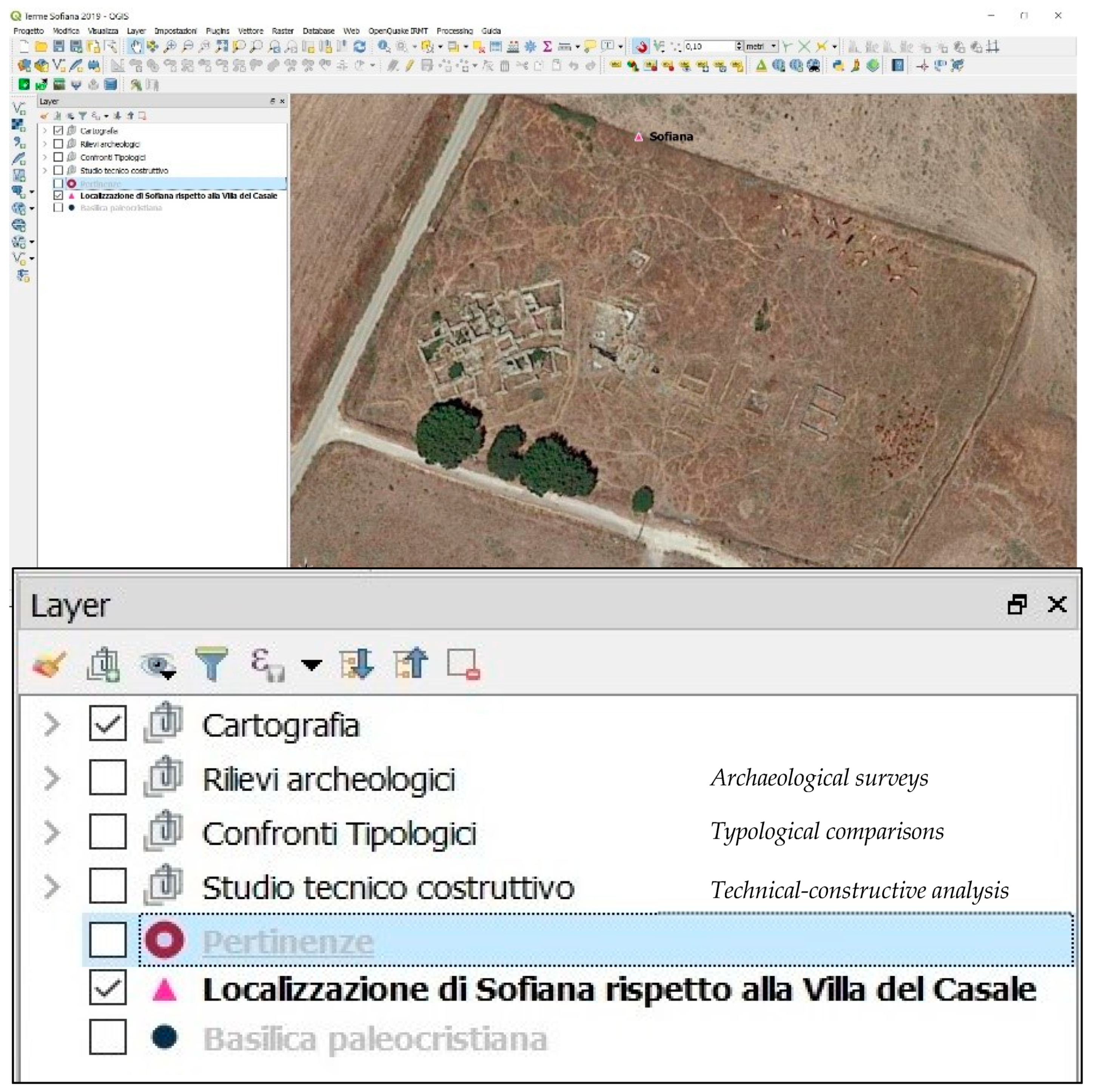1094x1092 pixels.
Task: Open the Vettore menu
Action: (250, 31)
